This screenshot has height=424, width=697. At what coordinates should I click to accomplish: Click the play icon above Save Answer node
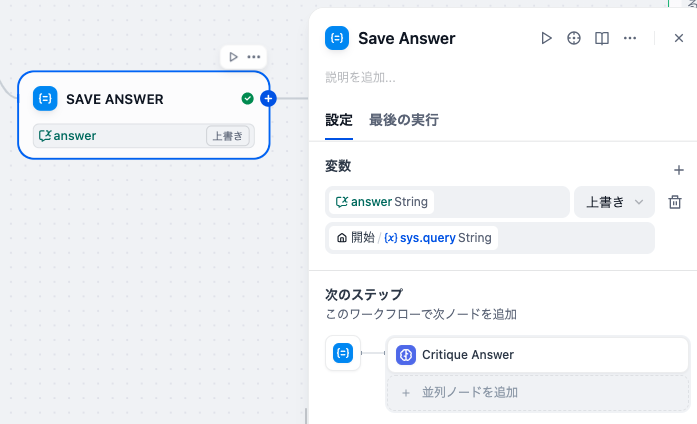pos(233,57)
